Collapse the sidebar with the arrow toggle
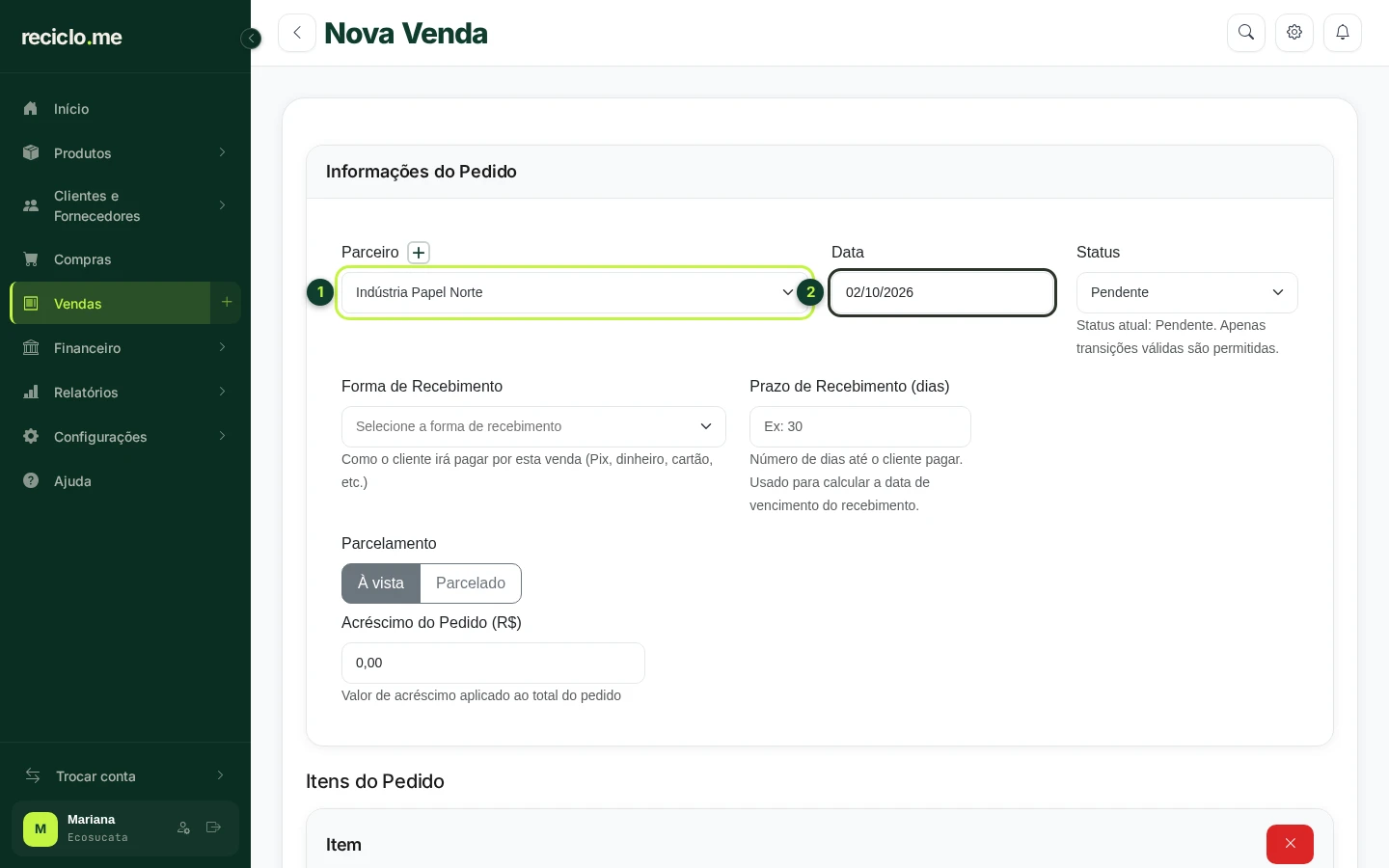Screen dimensions: 1389x868 [251, 39]
